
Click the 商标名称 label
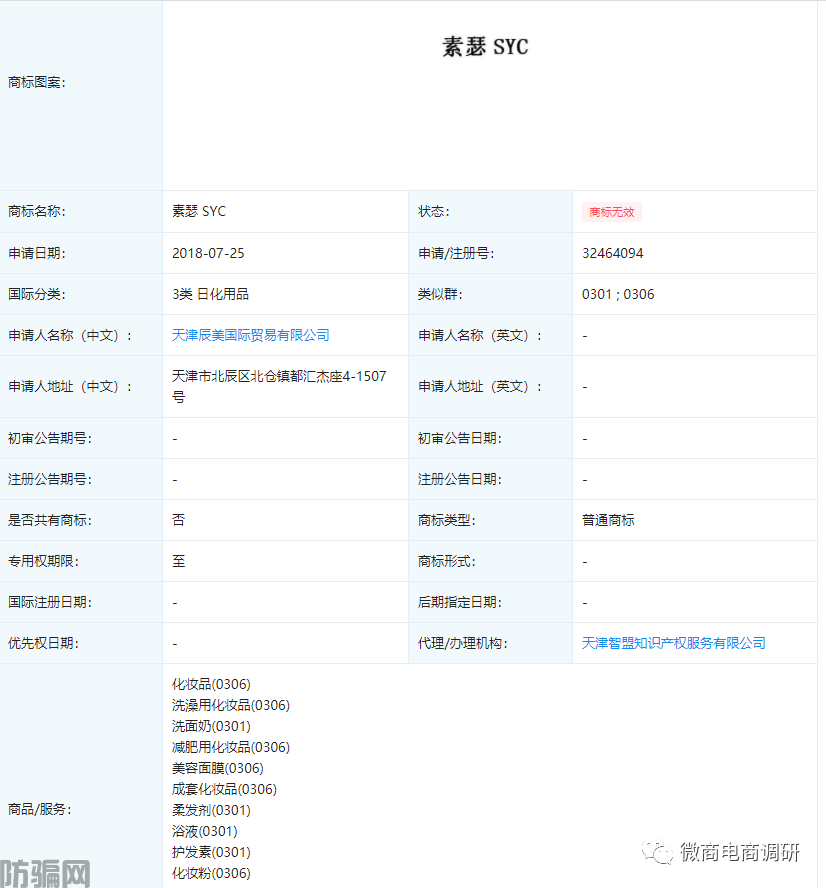(x=37, y=211)
